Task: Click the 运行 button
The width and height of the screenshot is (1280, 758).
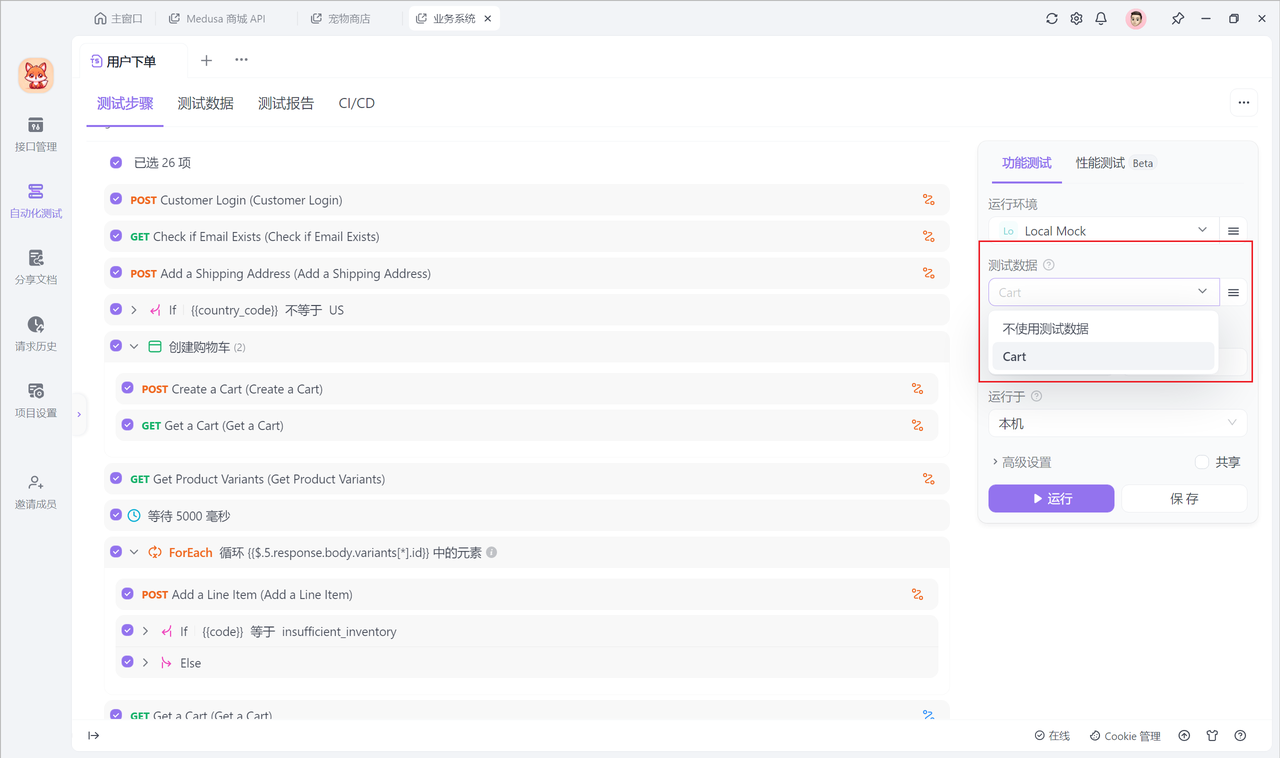Action: [1051, 498]
